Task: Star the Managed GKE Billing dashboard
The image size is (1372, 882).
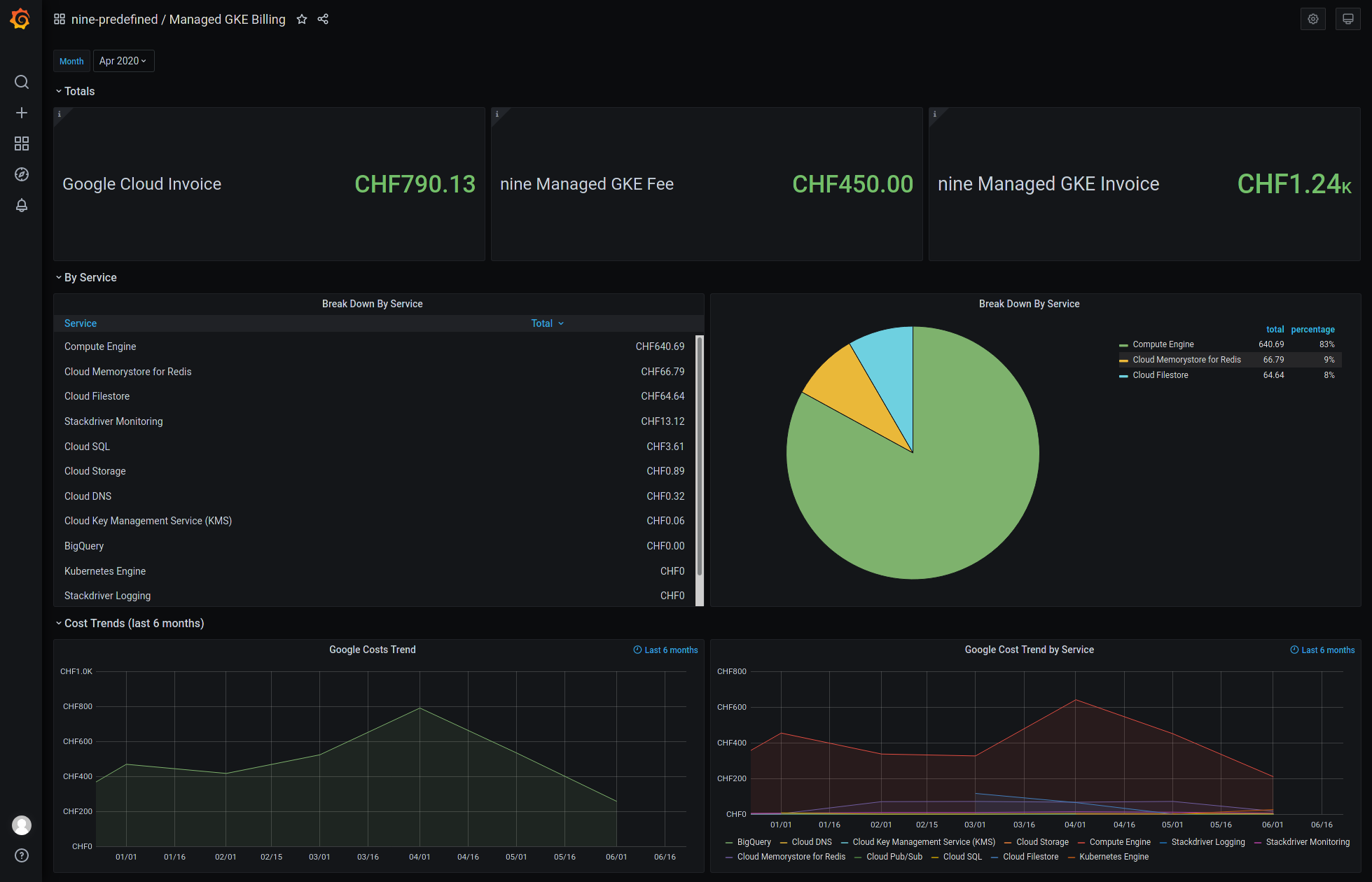Action: [302, 19]
